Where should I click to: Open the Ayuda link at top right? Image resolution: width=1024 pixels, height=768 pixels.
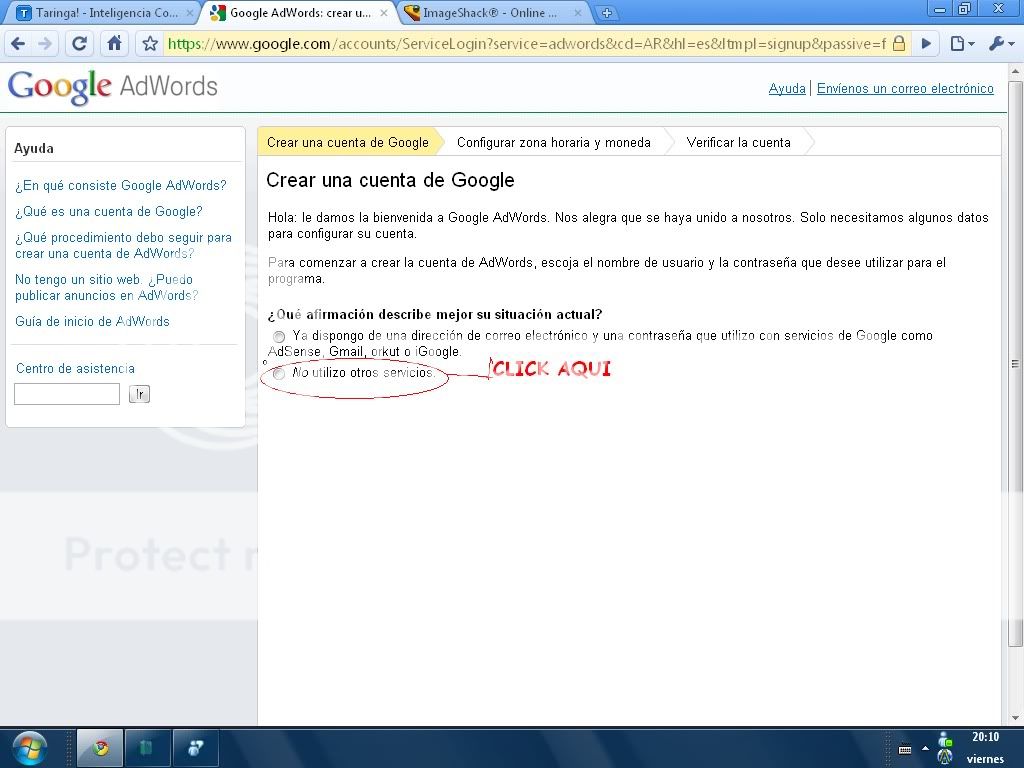tap(787, 89)
